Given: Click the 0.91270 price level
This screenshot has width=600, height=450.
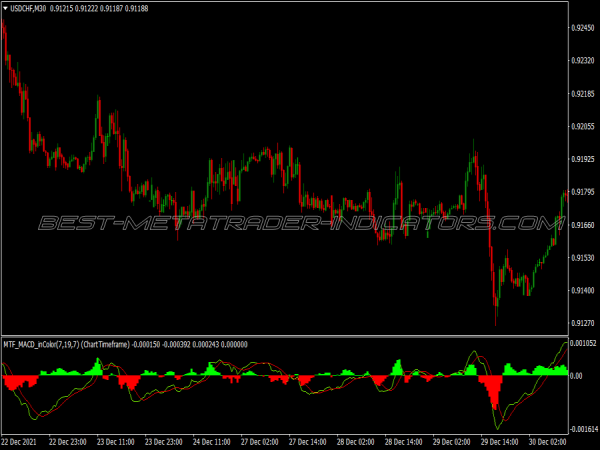Looking at the screenshot, I should 583,323.
